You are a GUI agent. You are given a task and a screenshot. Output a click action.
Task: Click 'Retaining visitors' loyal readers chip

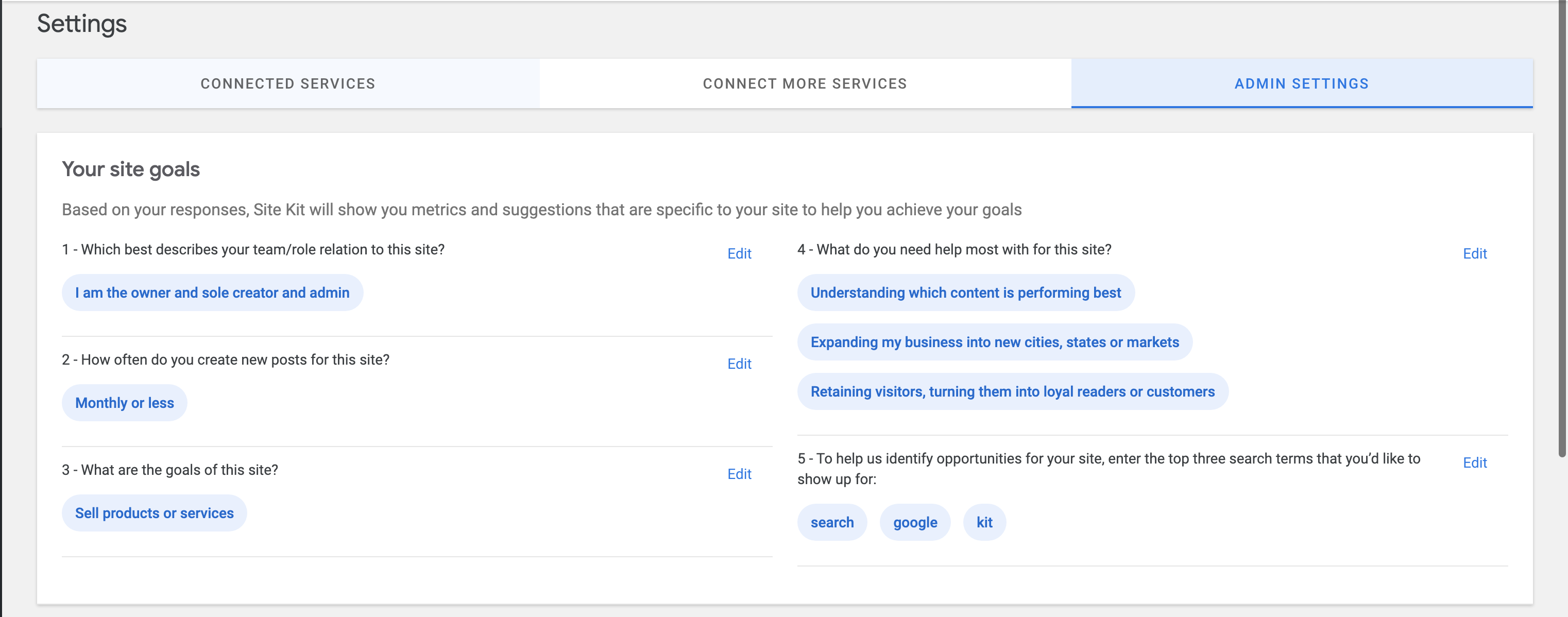pyautogui.click(x=1012, y=391)
